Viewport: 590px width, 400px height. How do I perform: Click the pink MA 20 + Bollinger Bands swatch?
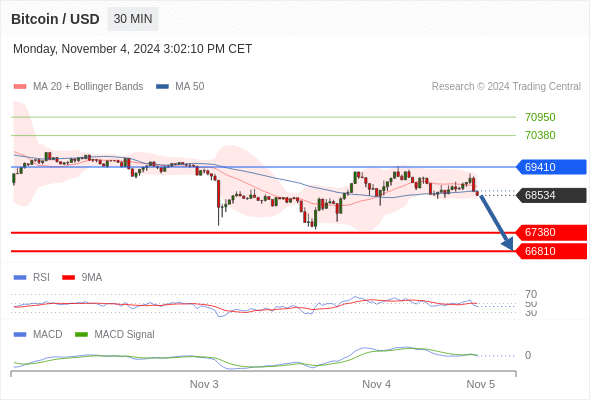(x=20, y=87)
